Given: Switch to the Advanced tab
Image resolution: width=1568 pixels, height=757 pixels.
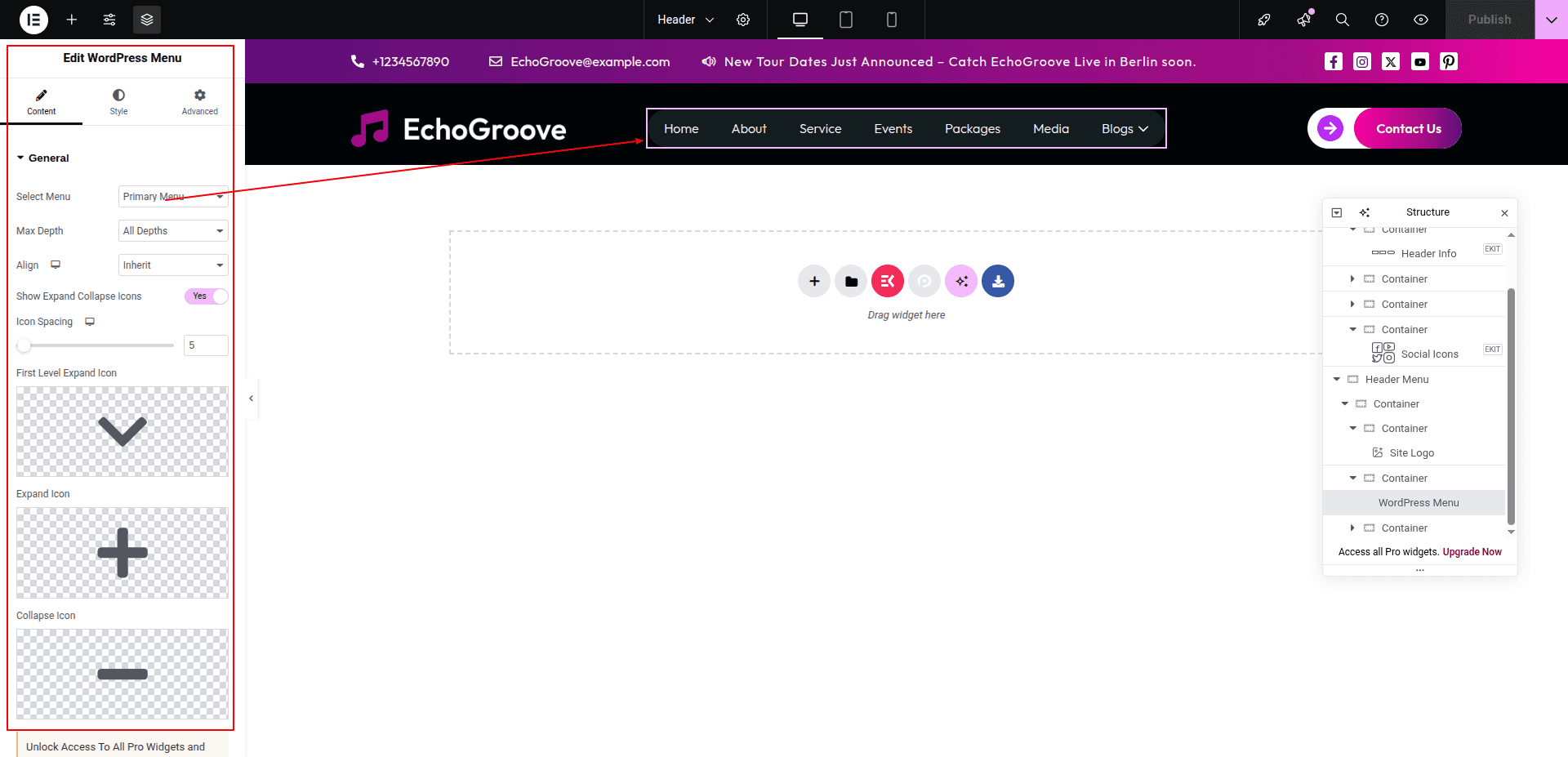Looking at the screenshot, I should pyautogui.click(x=199, y=102).
